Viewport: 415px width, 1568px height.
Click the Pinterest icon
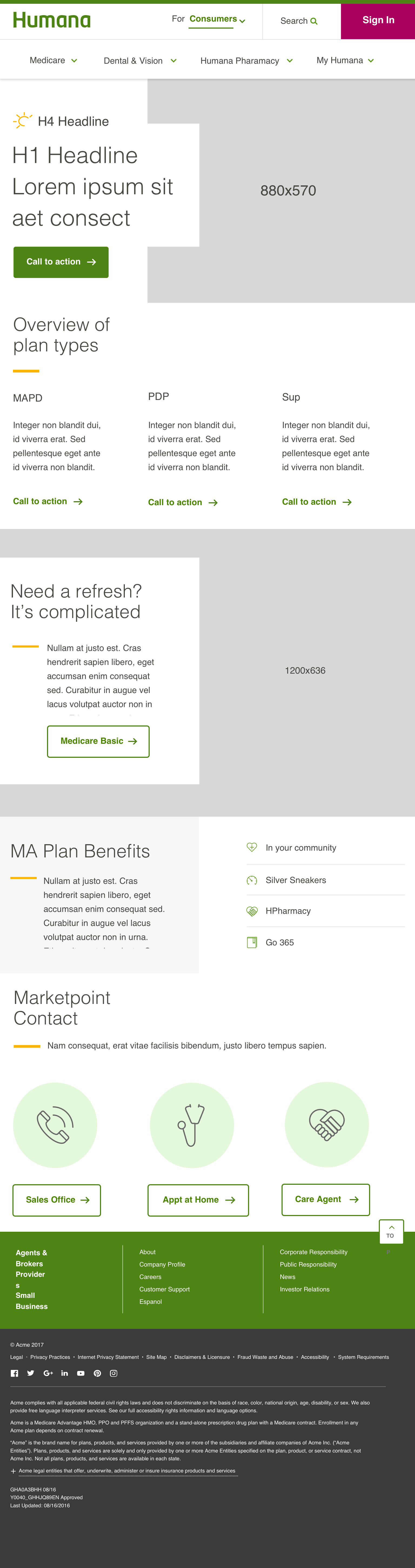(x=97, y=1373)
